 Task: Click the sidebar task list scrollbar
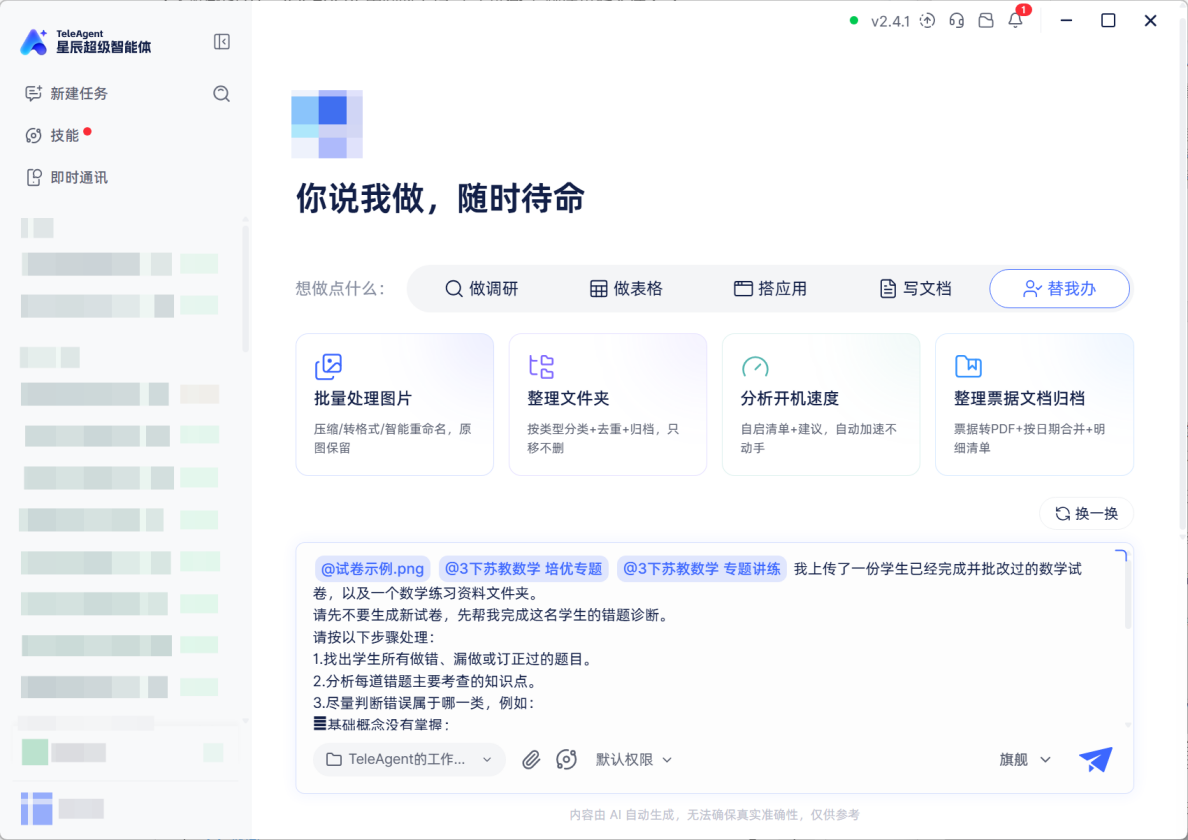pyautogui.click(x=245, y=288)
